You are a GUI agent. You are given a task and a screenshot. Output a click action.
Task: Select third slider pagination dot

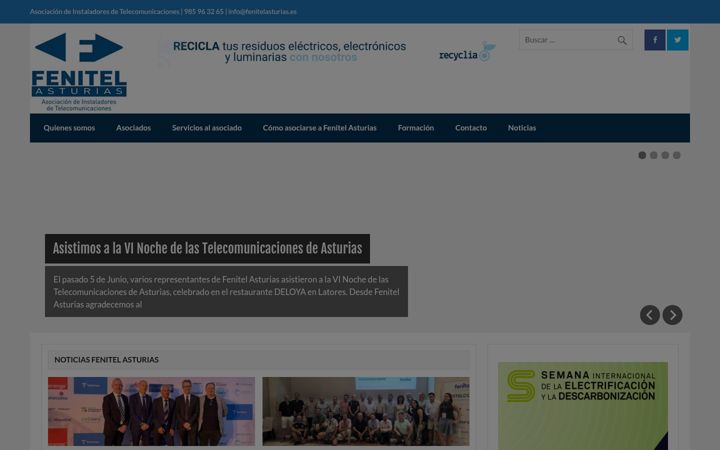[665, 155]
